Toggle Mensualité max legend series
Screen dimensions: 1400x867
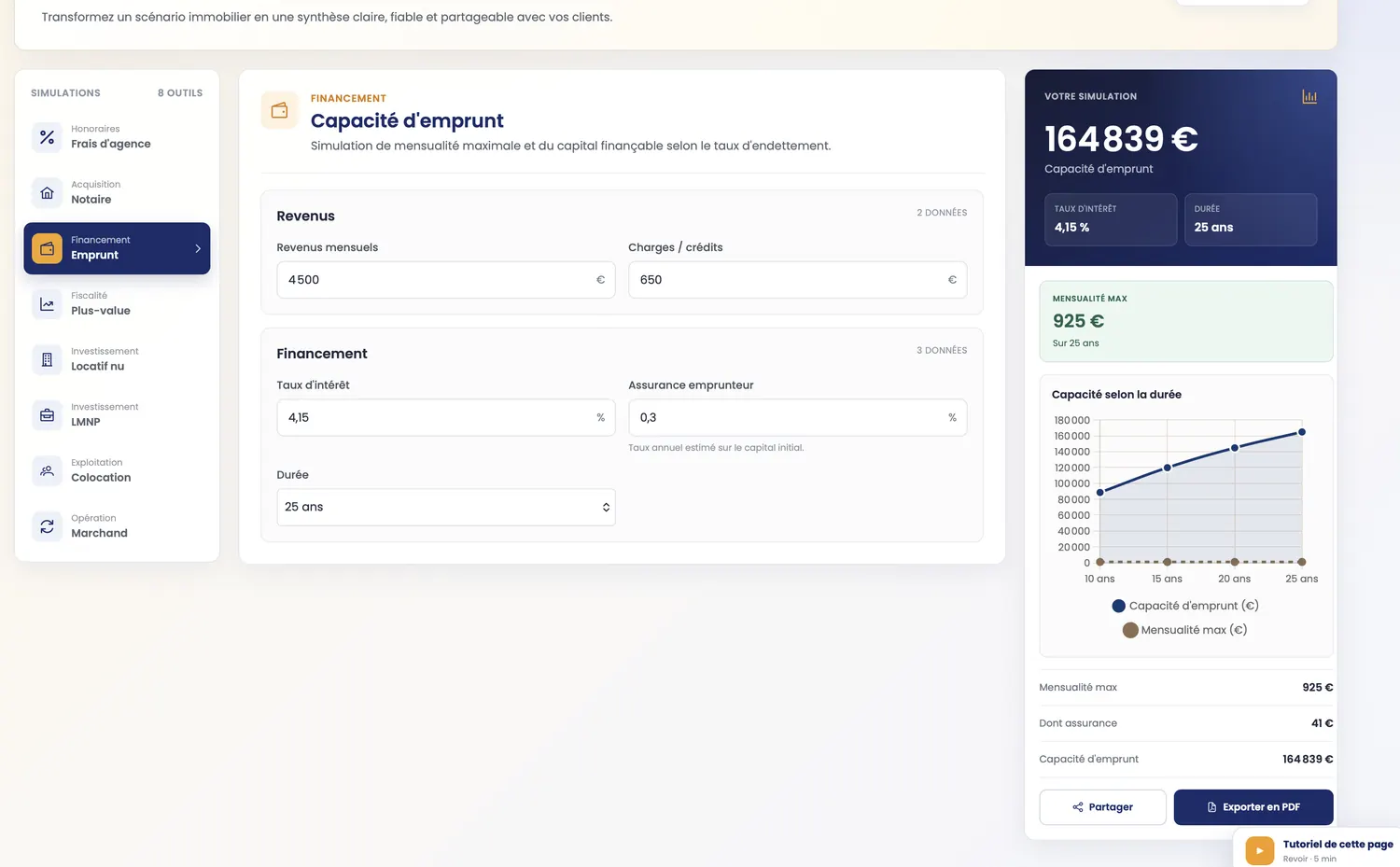pos(1184,630)
